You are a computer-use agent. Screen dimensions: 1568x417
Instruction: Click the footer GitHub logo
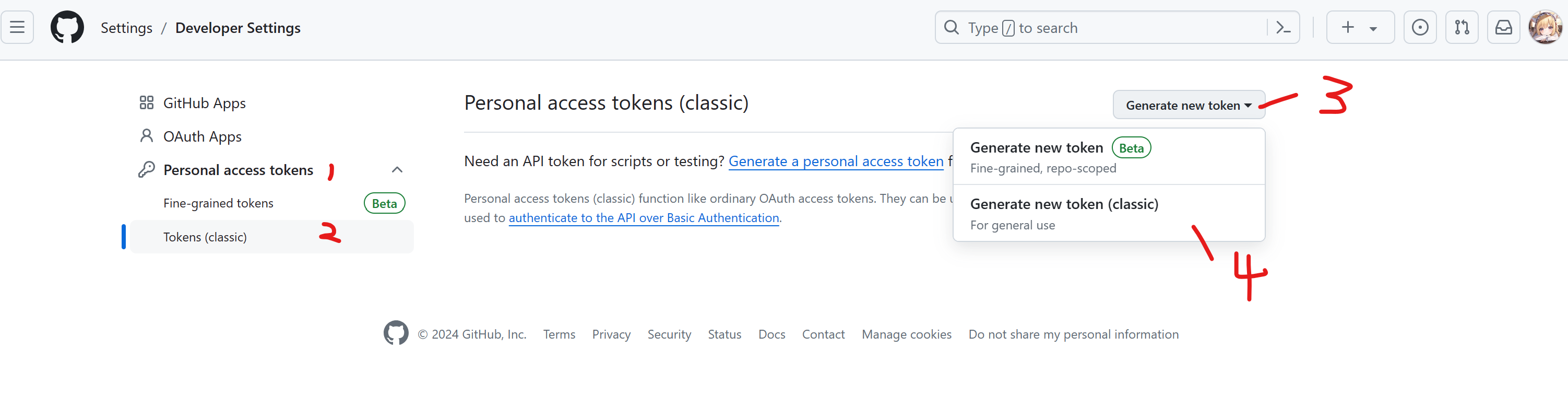[x=396, y=333]
